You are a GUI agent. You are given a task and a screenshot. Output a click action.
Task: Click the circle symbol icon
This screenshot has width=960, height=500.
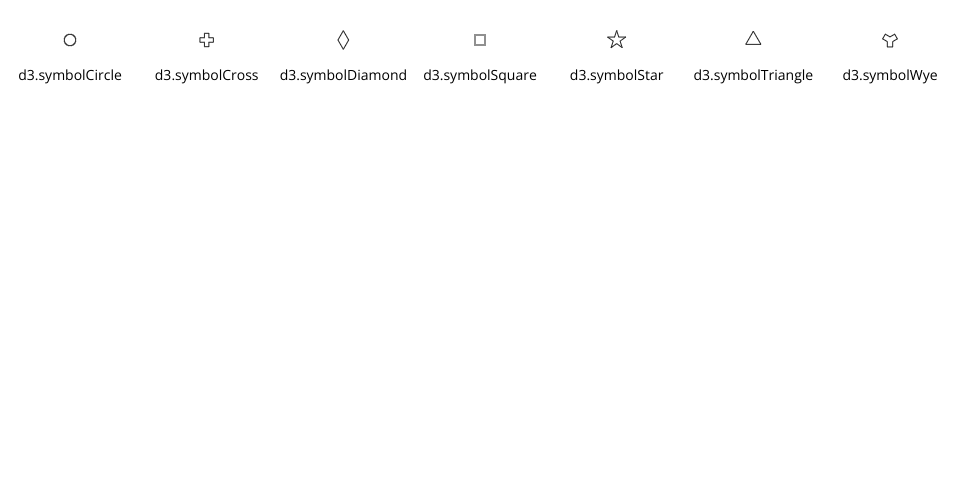click(70, 40)
